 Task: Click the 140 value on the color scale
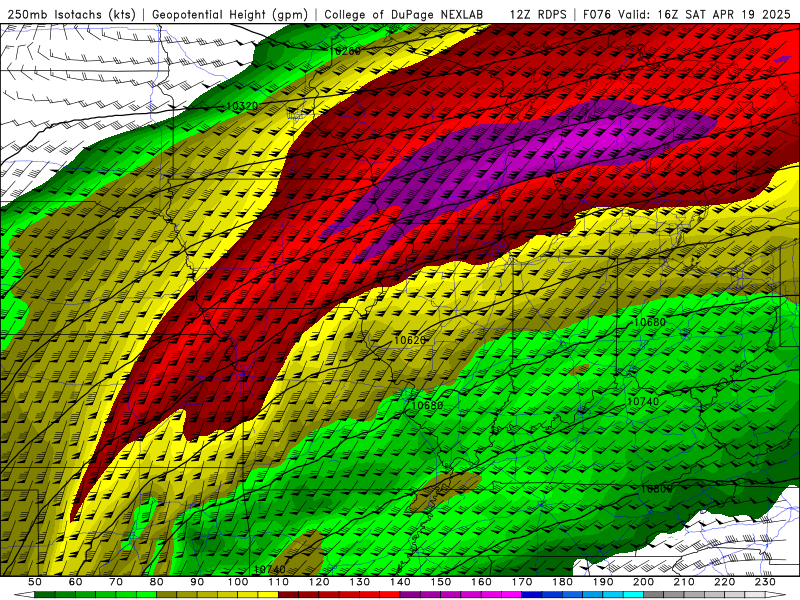[x=400, y=582]
